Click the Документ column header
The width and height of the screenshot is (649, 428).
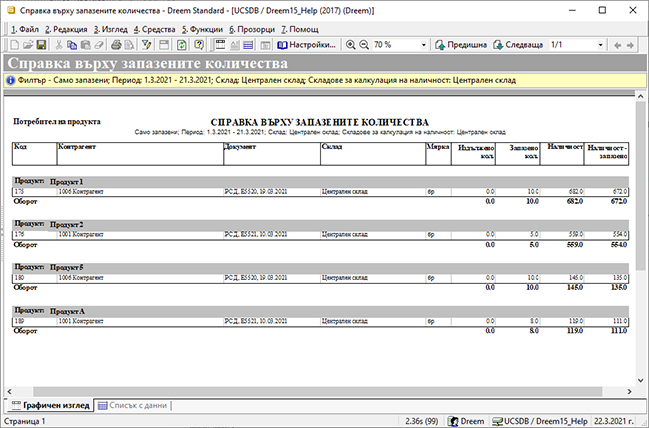[272, 154]
